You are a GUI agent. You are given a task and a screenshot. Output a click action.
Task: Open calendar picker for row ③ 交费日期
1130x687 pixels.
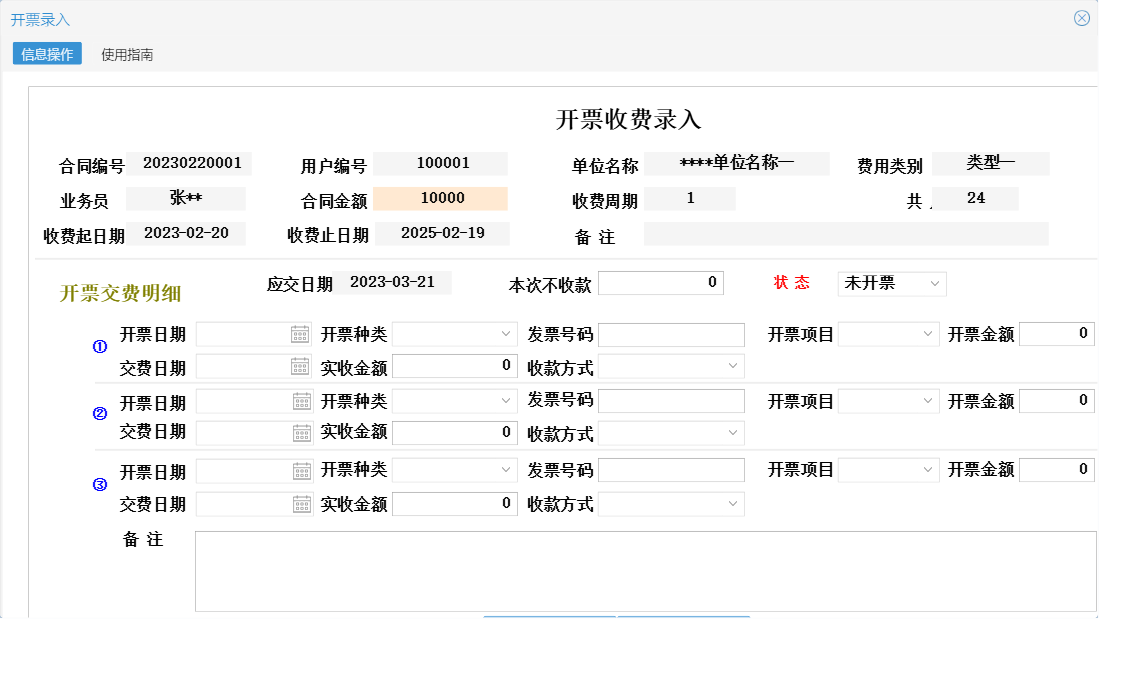click(x=303, y=503)
